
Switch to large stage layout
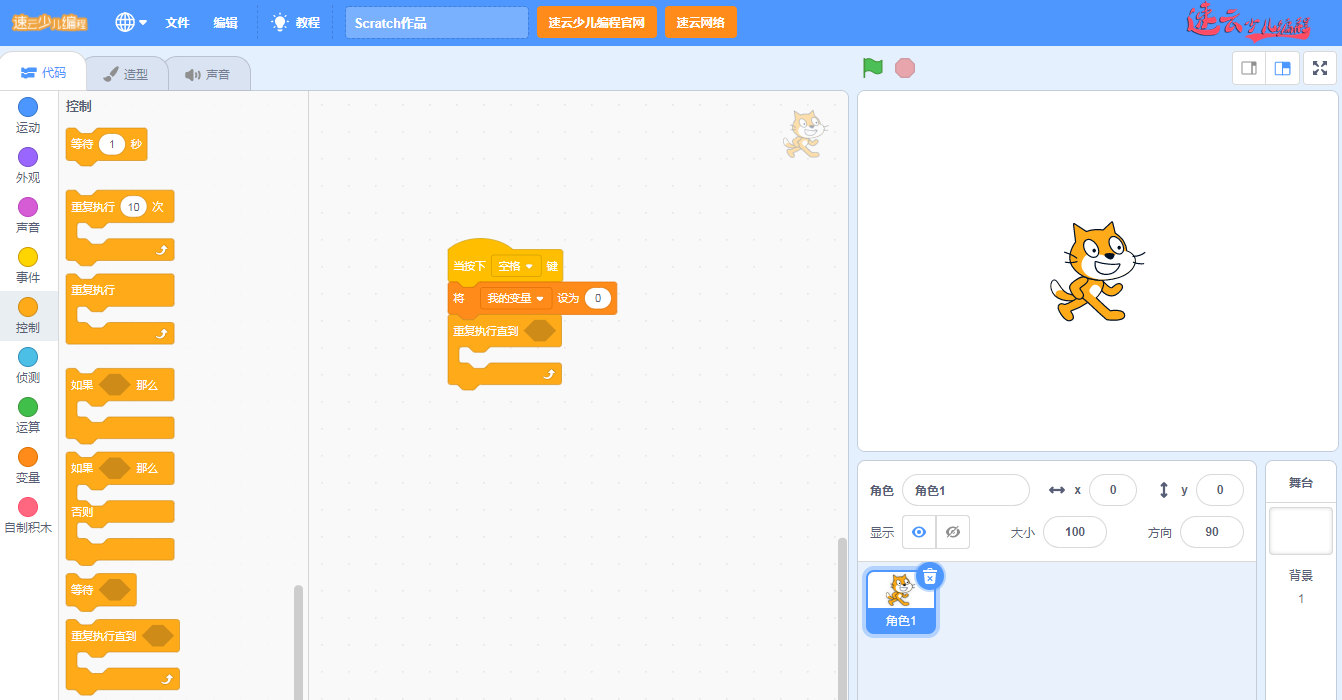tap(1282, 68)
